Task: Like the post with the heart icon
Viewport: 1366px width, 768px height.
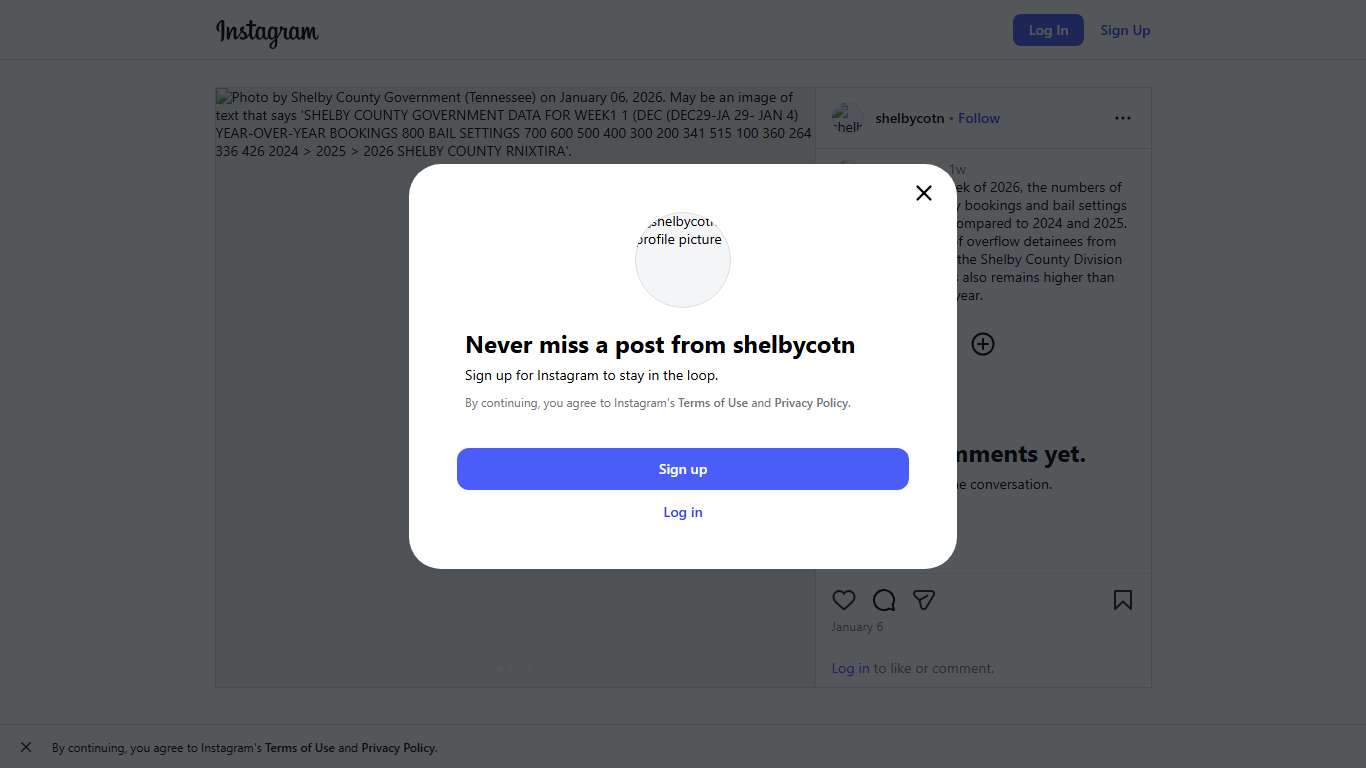Action: 844,600
